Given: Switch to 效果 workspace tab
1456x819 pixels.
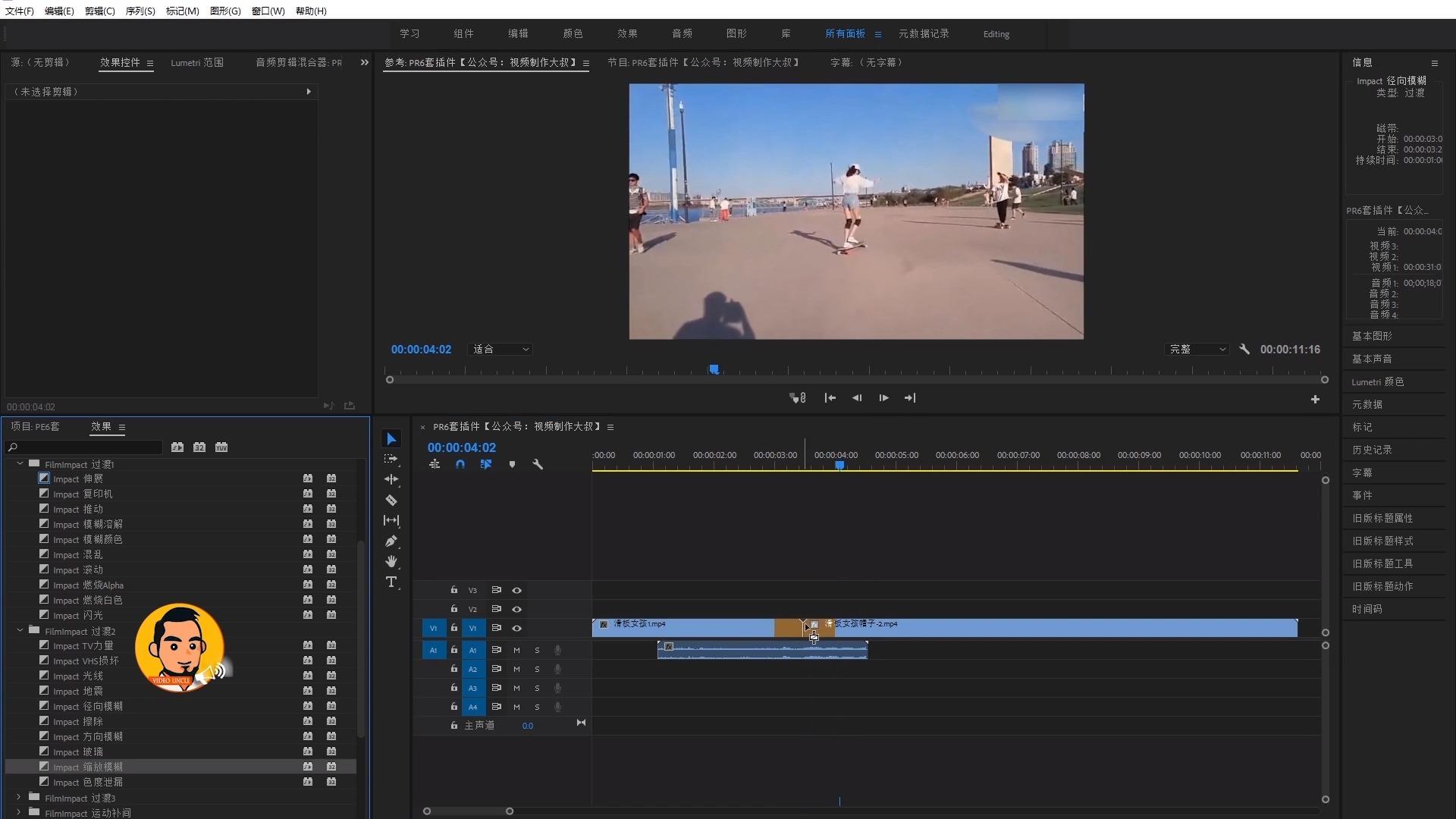Looking at the screenshot, I should (x=627, y=33).
